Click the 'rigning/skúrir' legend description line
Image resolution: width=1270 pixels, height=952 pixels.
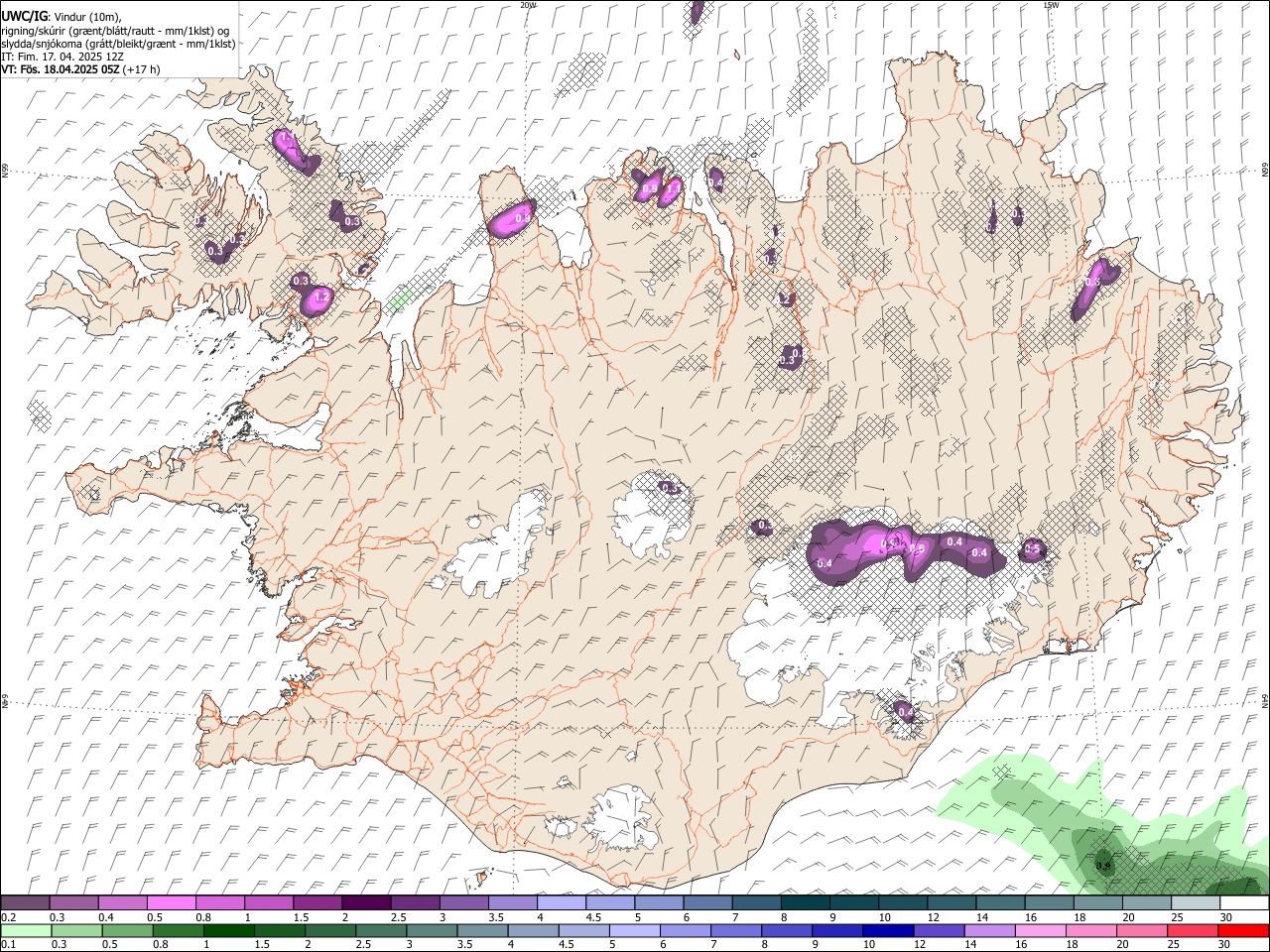pos(115,30)
